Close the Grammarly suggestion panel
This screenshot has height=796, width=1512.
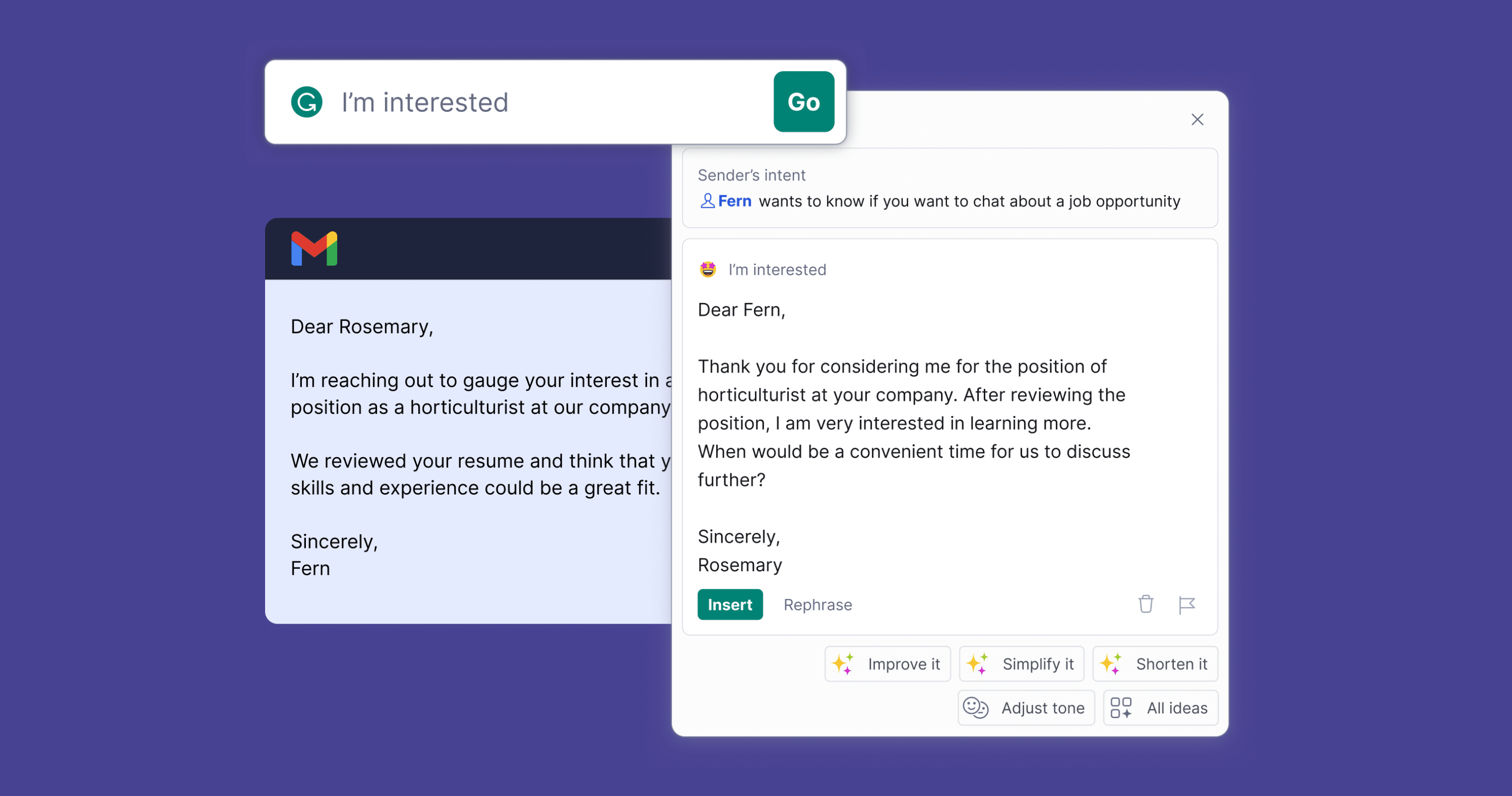(x=1197, y=120)
